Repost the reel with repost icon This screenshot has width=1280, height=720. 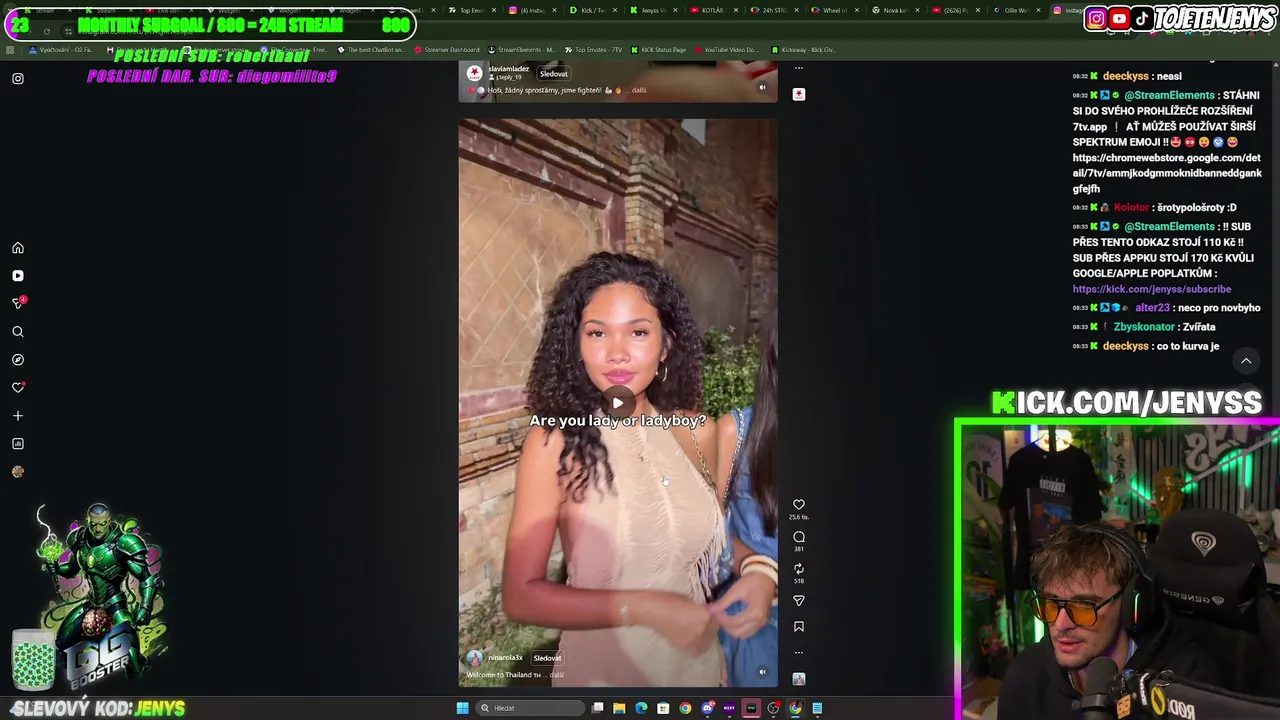click(799, 569)
